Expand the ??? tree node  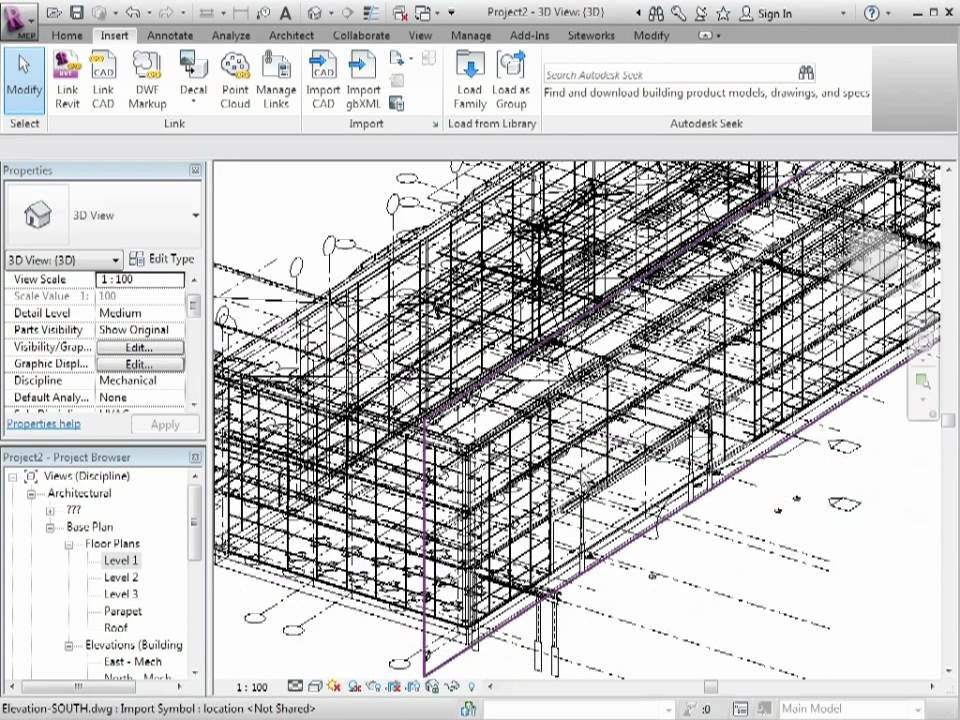click(50, 510)
